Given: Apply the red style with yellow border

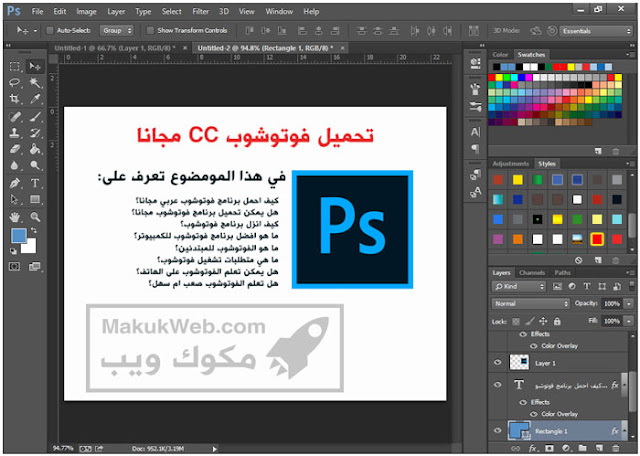Looking at the screenshot, I should tap(597, 239).
